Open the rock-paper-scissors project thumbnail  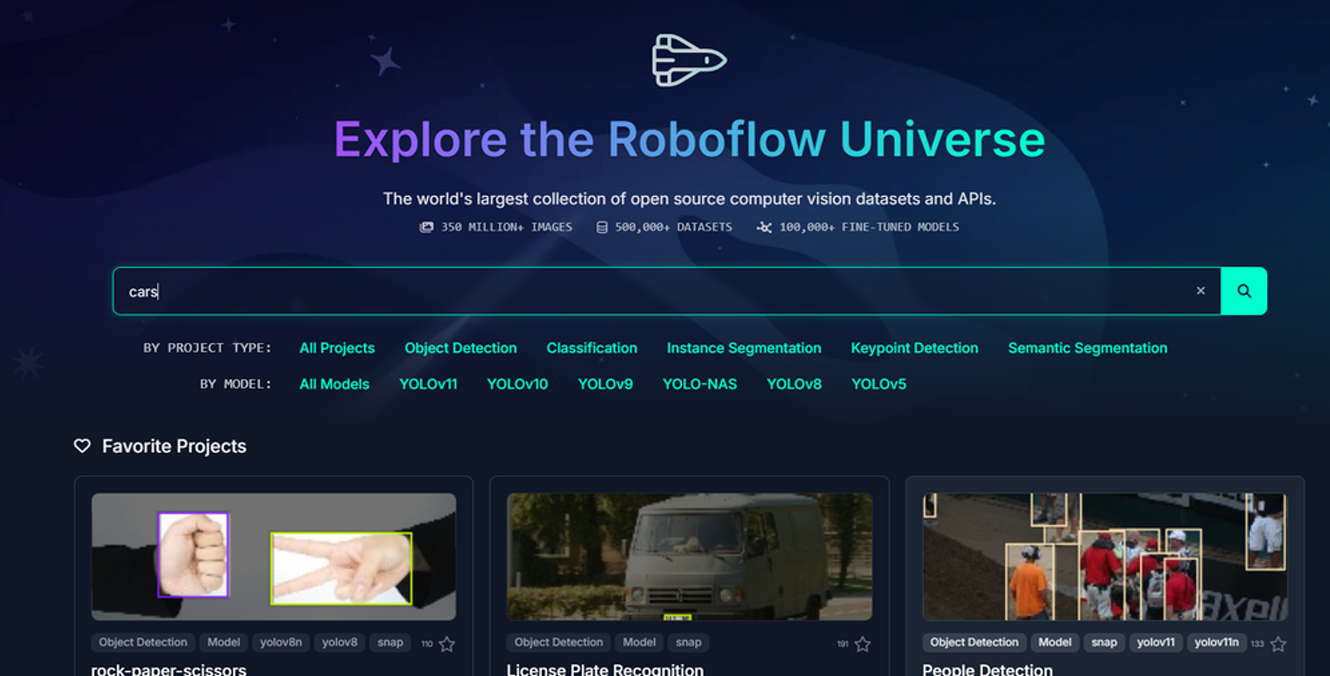coord(274,556)
